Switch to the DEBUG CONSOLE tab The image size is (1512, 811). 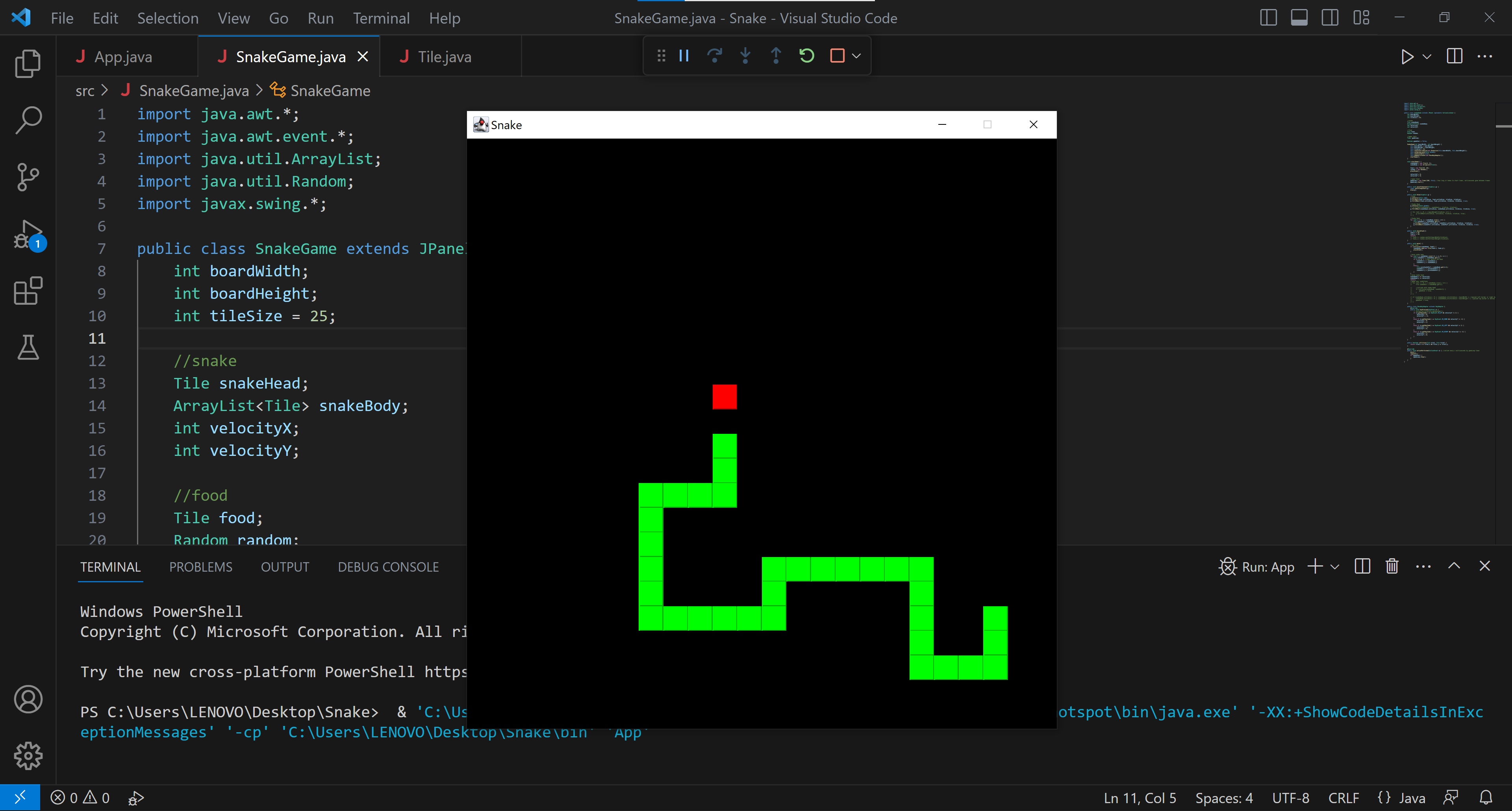388,566
